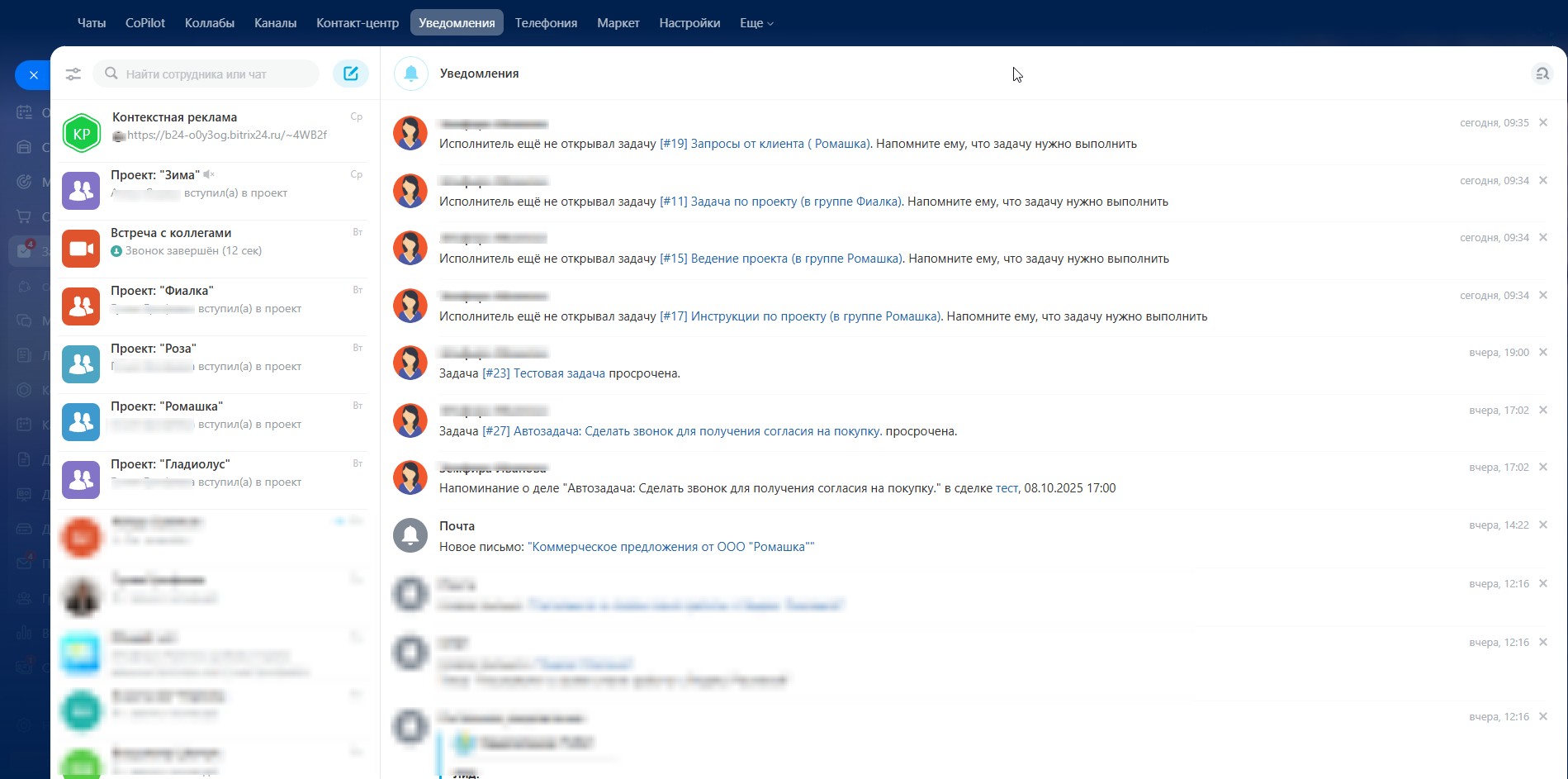Close the messenger with blue X button
Screen dimensions: 1568x779
(x=33, y=74)
